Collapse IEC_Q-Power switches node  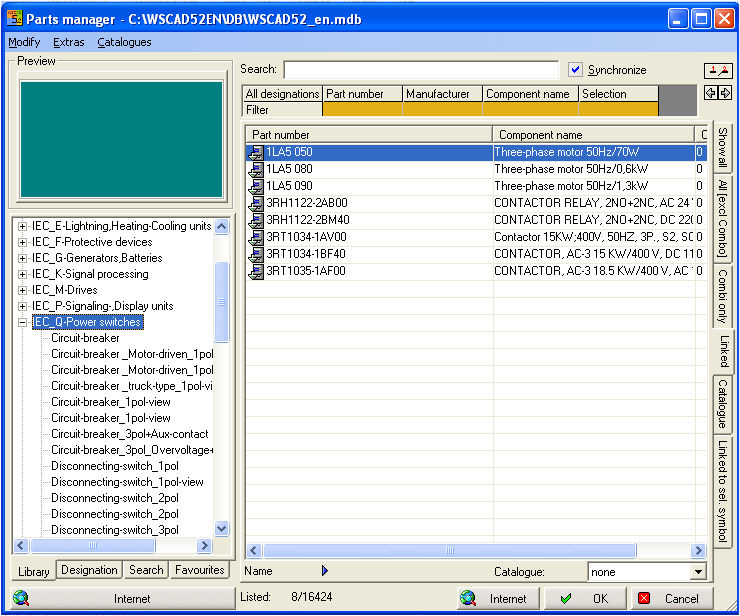coord(22,323)
